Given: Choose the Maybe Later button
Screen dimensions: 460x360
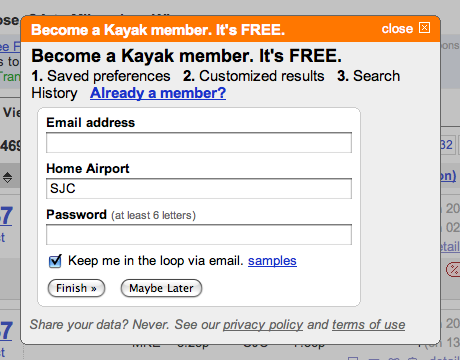Looking at the screenshot, I should coord(161,288).
